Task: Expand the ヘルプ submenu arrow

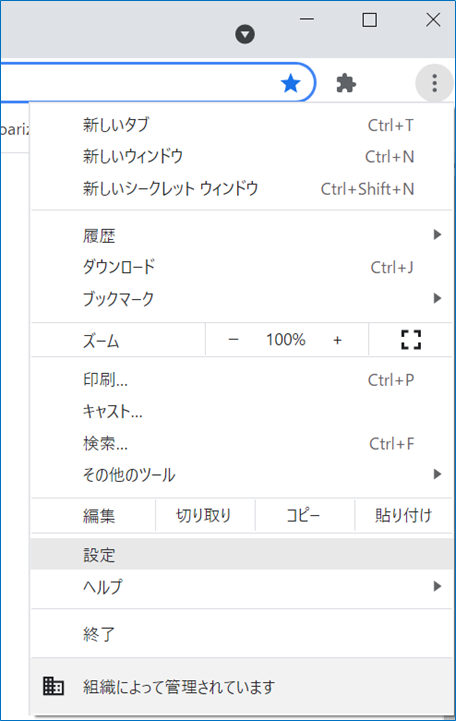Action: coord(437,586)
